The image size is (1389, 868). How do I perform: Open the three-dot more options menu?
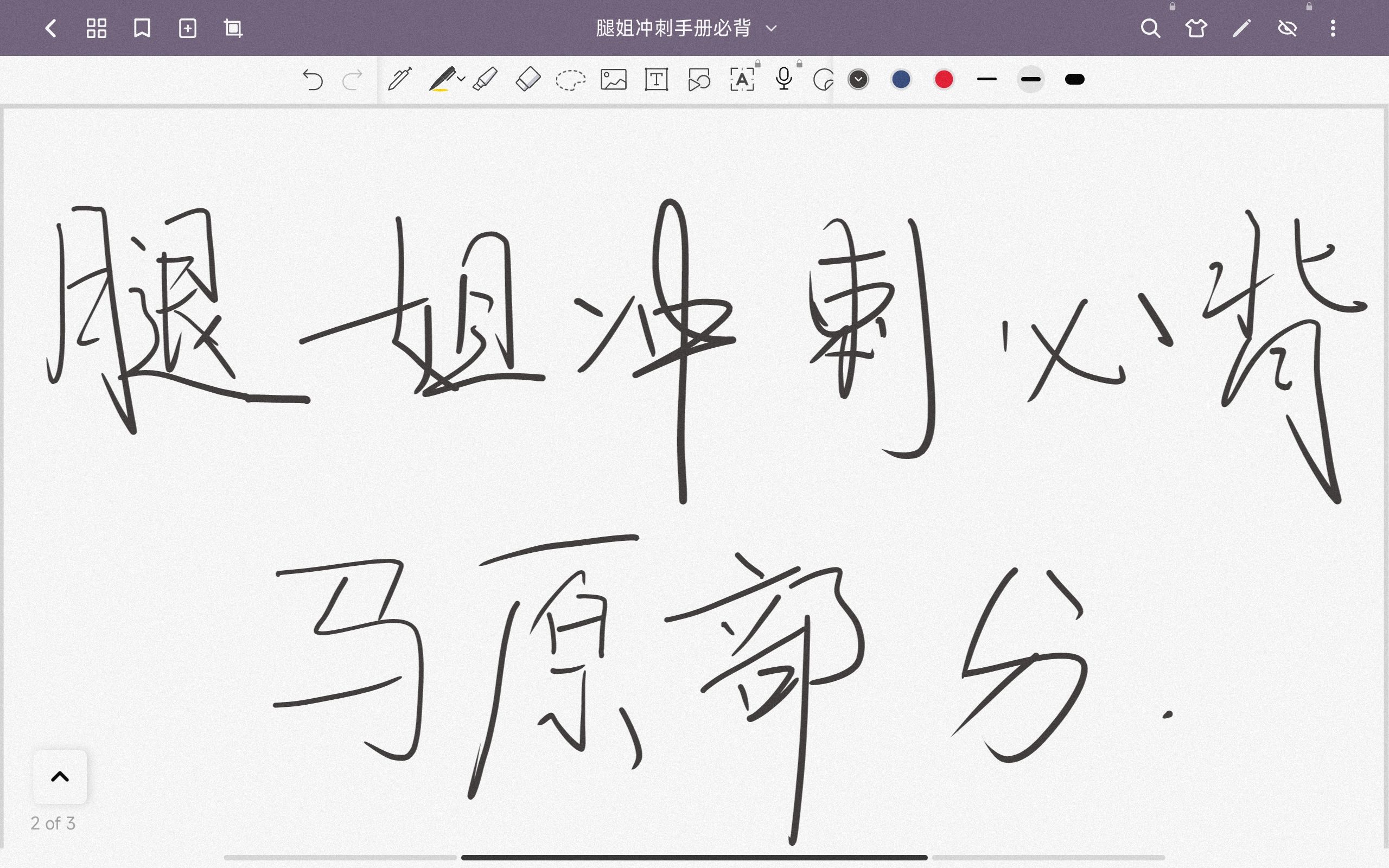pyautogui.click(x=1333, y=28)
